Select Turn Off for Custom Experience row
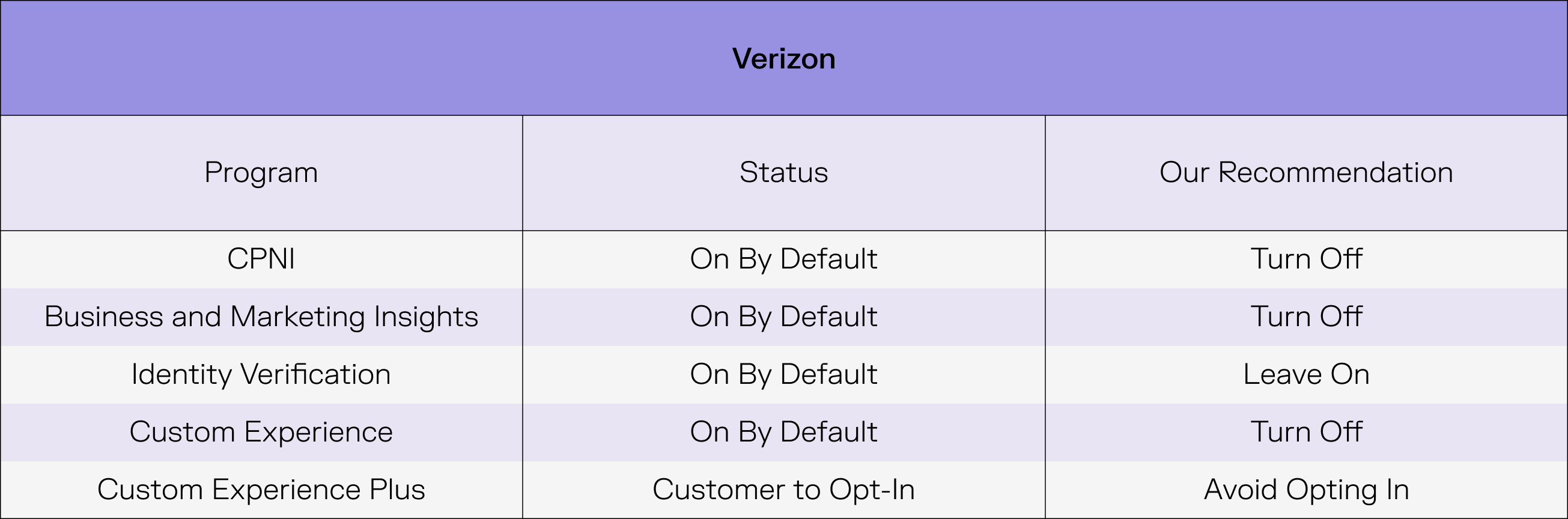The height and width of the screenshot is (519, 1568). pos(1306,432)
